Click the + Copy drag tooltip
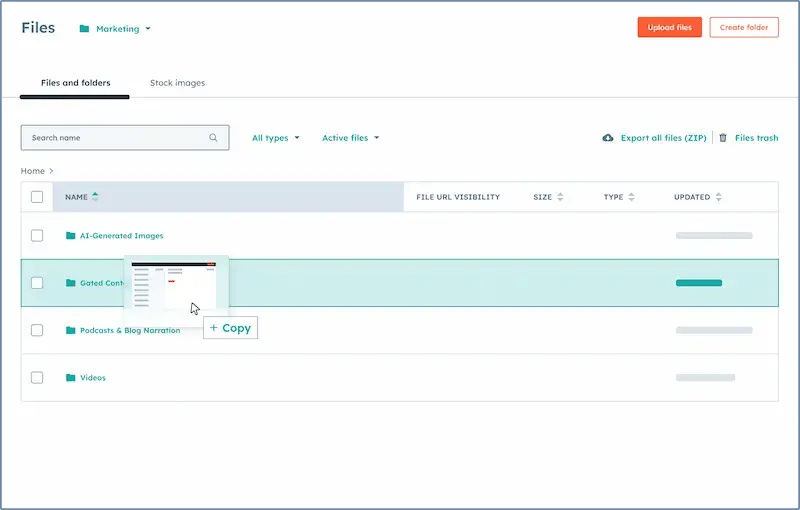Screen dimensions: 800x510 [x=230, y=328]
